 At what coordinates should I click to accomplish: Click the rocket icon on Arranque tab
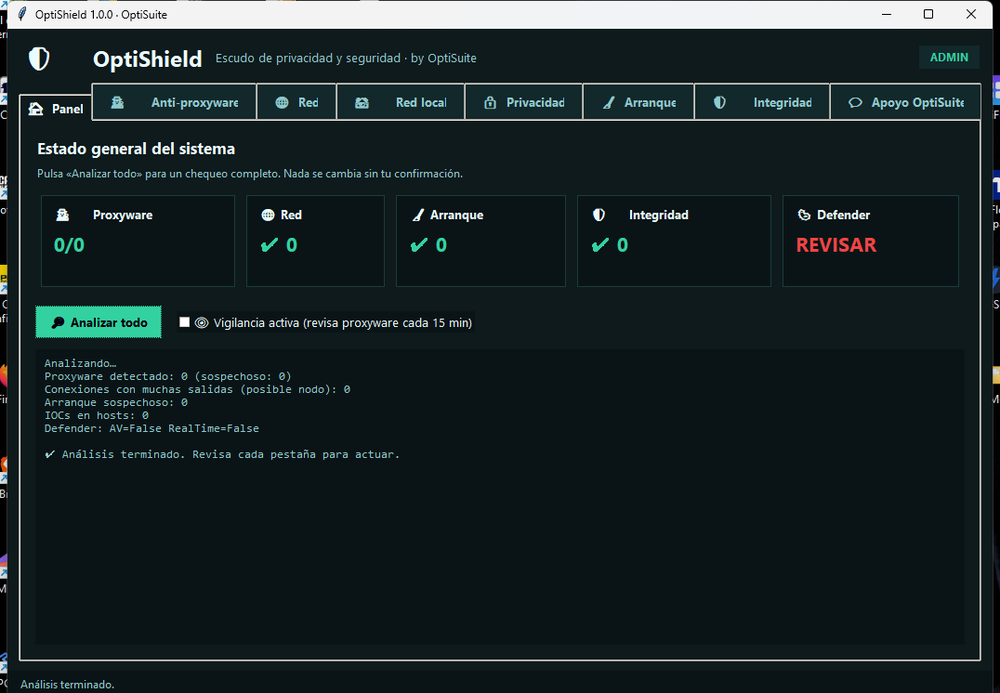609,102
